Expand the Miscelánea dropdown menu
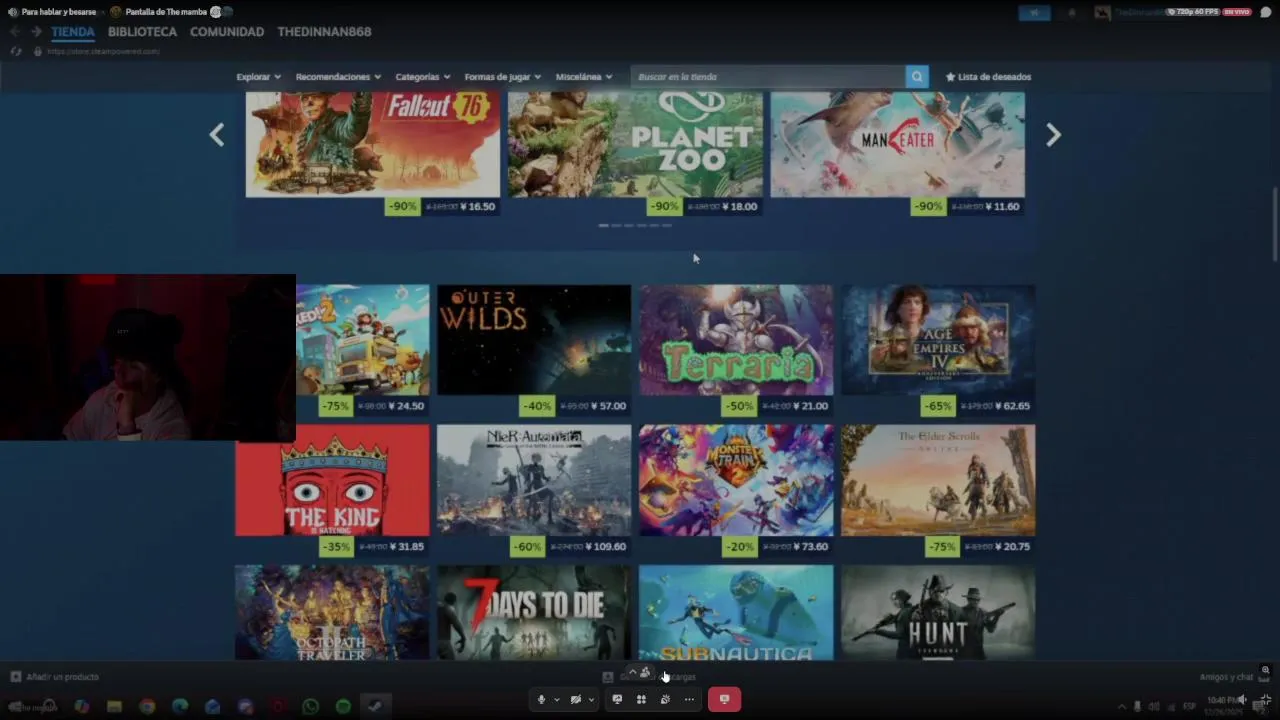Image resolution: width=1280 pixels, height=720 pixels. [x=584, y=77]
